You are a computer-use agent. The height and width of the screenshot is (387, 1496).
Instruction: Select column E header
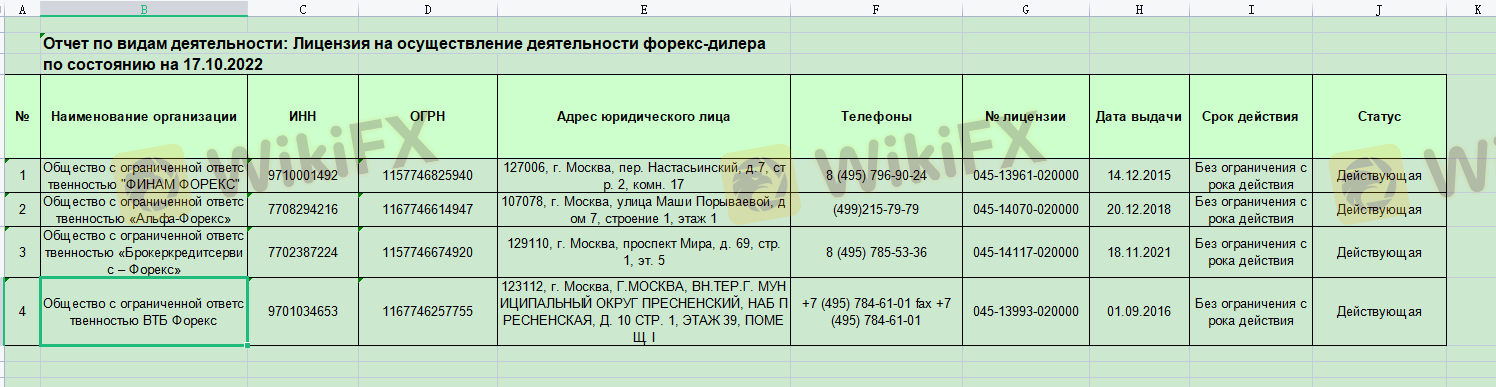pyautogui.click(x=643, y=8)
